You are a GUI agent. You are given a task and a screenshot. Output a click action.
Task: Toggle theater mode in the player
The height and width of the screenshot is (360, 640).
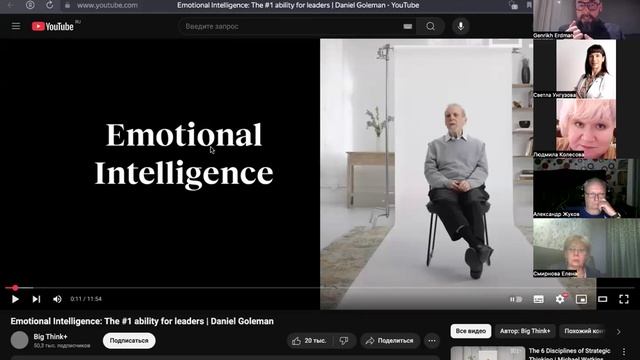click(602, 299)
